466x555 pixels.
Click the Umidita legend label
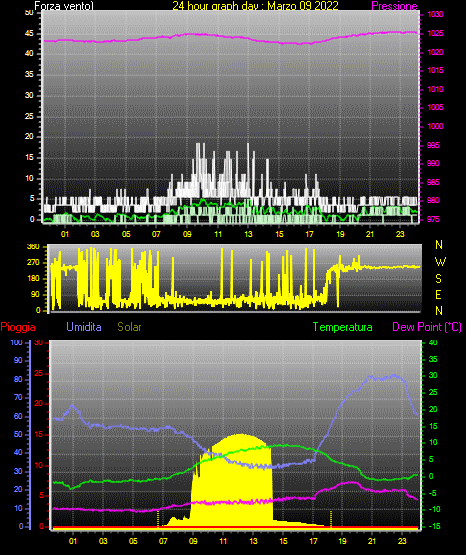[84, 327]
